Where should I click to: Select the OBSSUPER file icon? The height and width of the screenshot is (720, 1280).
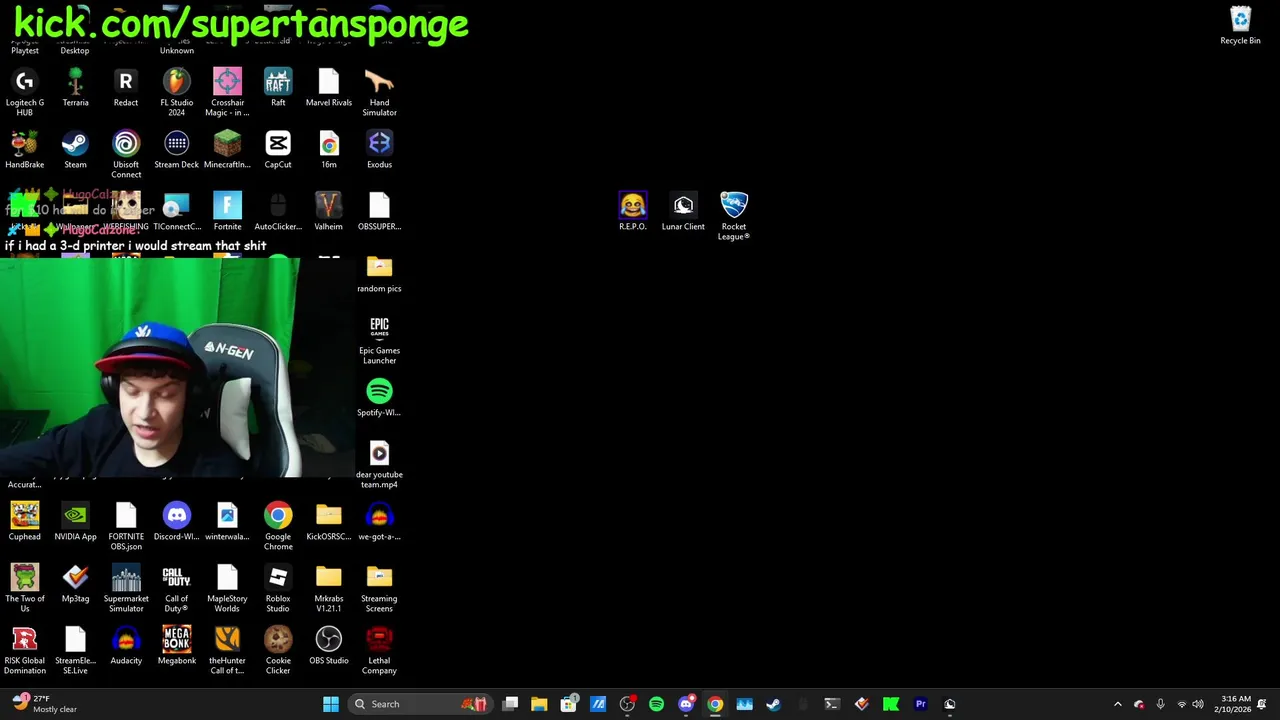pyautogui.click(x=379, y=212)
